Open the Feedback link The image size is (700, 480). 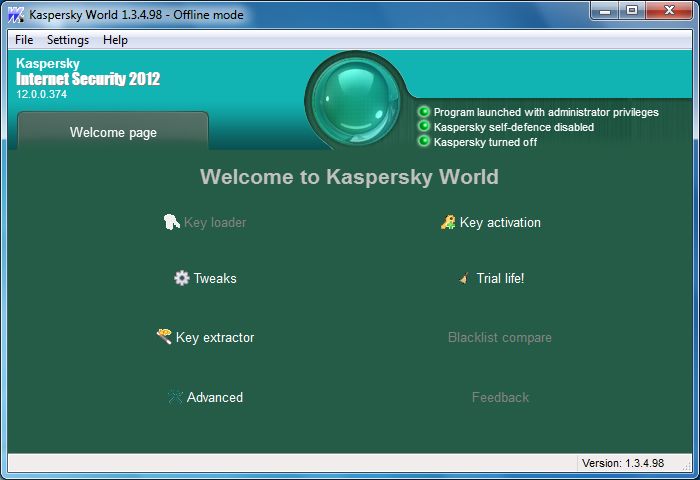[500, 397]
